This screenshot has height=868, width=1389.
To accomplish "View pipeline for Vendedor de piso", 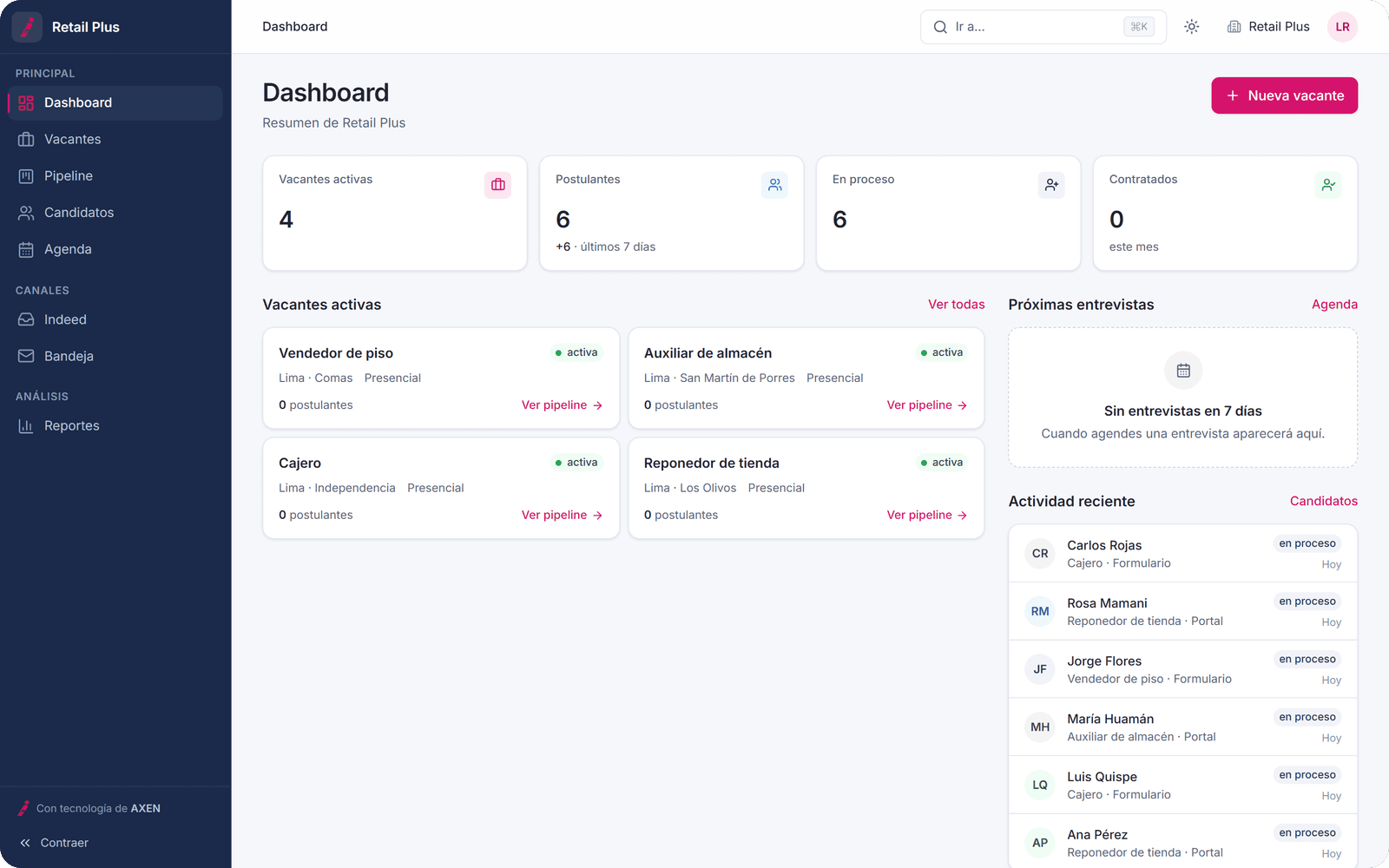I will coord(562,405).
